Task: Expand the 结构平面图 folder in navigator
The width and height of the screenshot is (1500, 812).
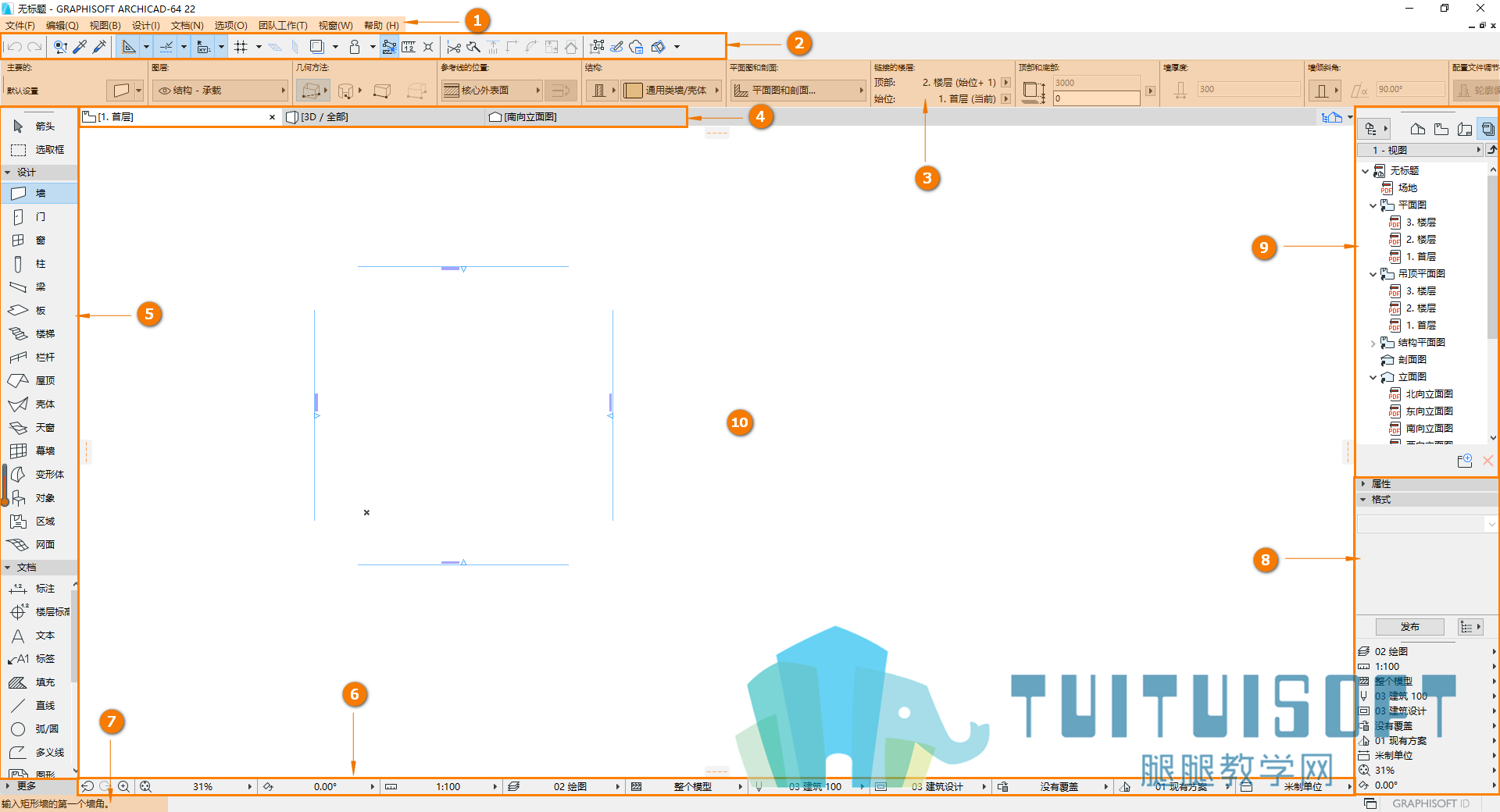Action: (x=1373, y=343)
